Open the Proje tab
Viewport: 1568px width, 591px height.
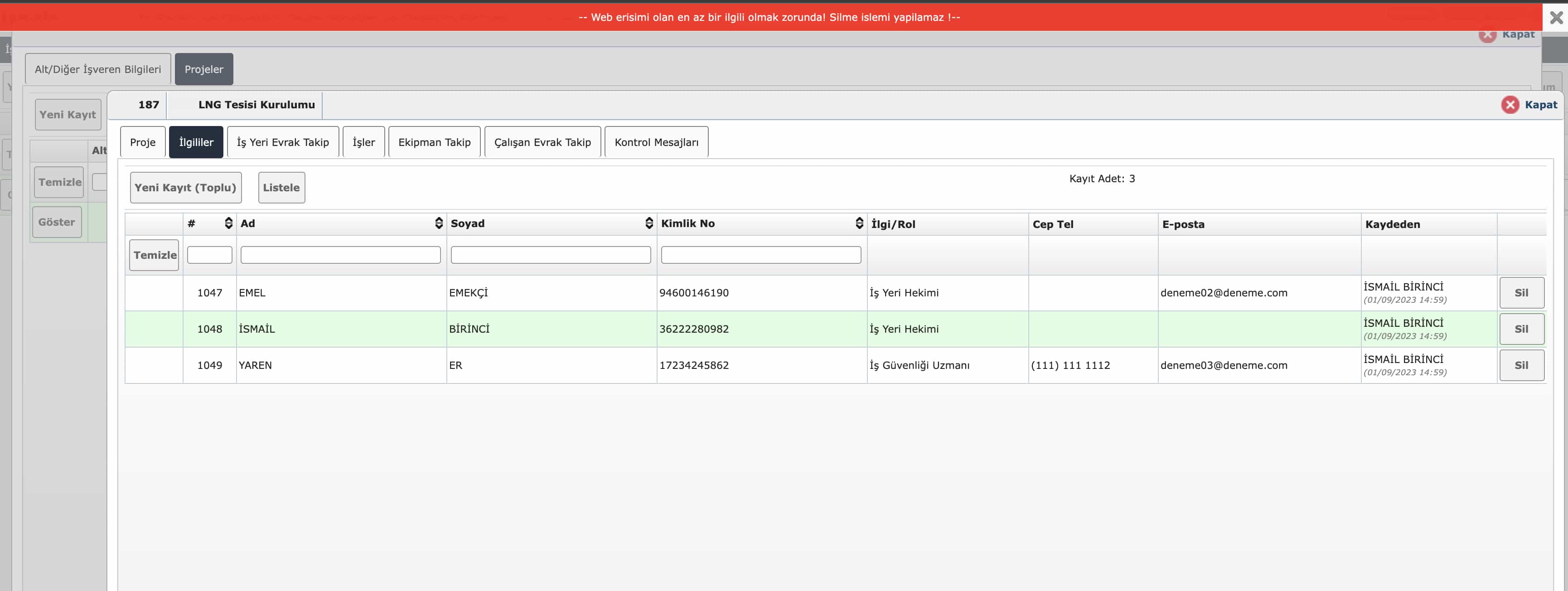[x=142, y=142]
